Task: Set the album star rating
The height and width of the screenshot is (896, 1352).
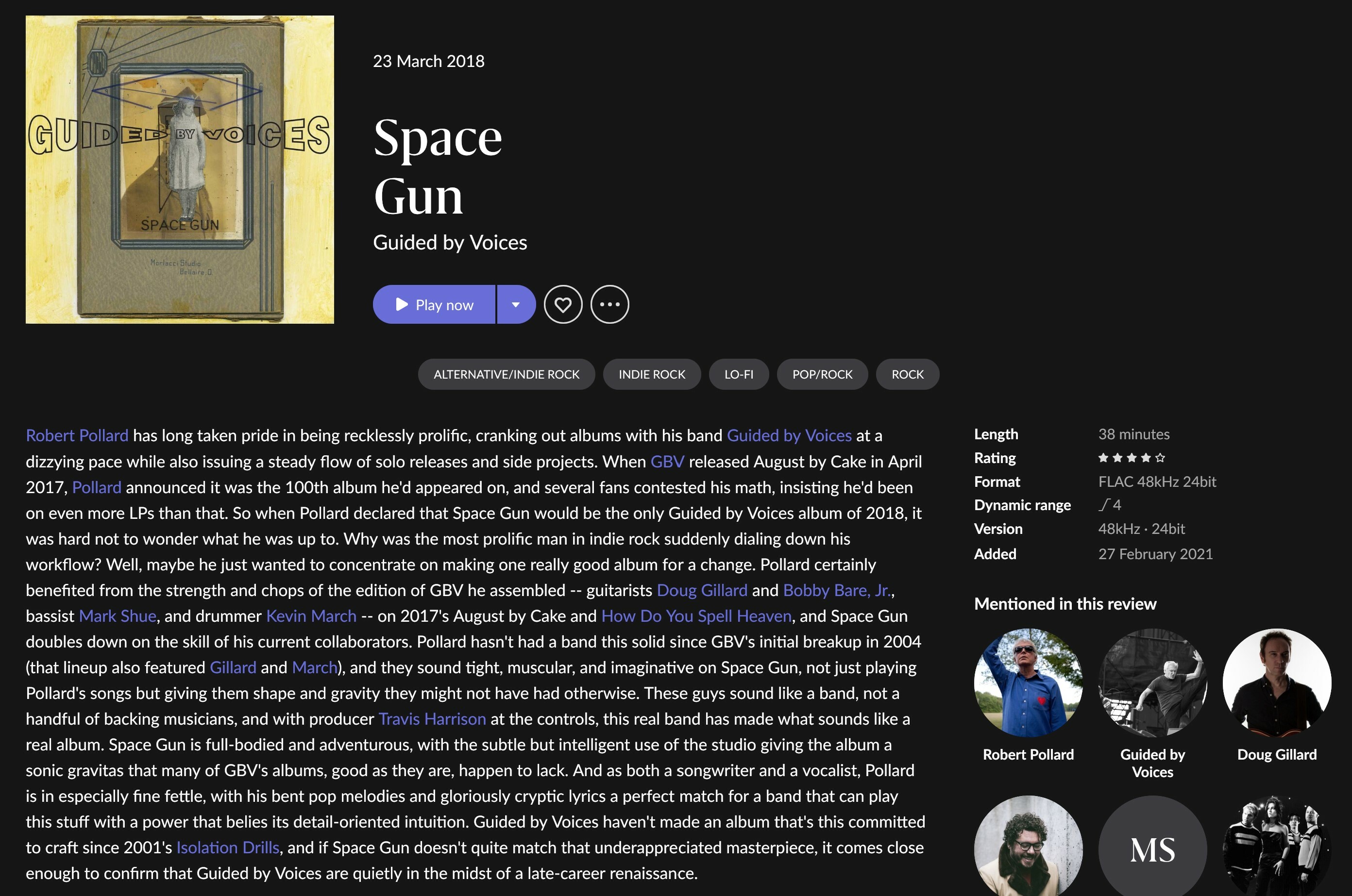Action: [x=1132, y=458]
